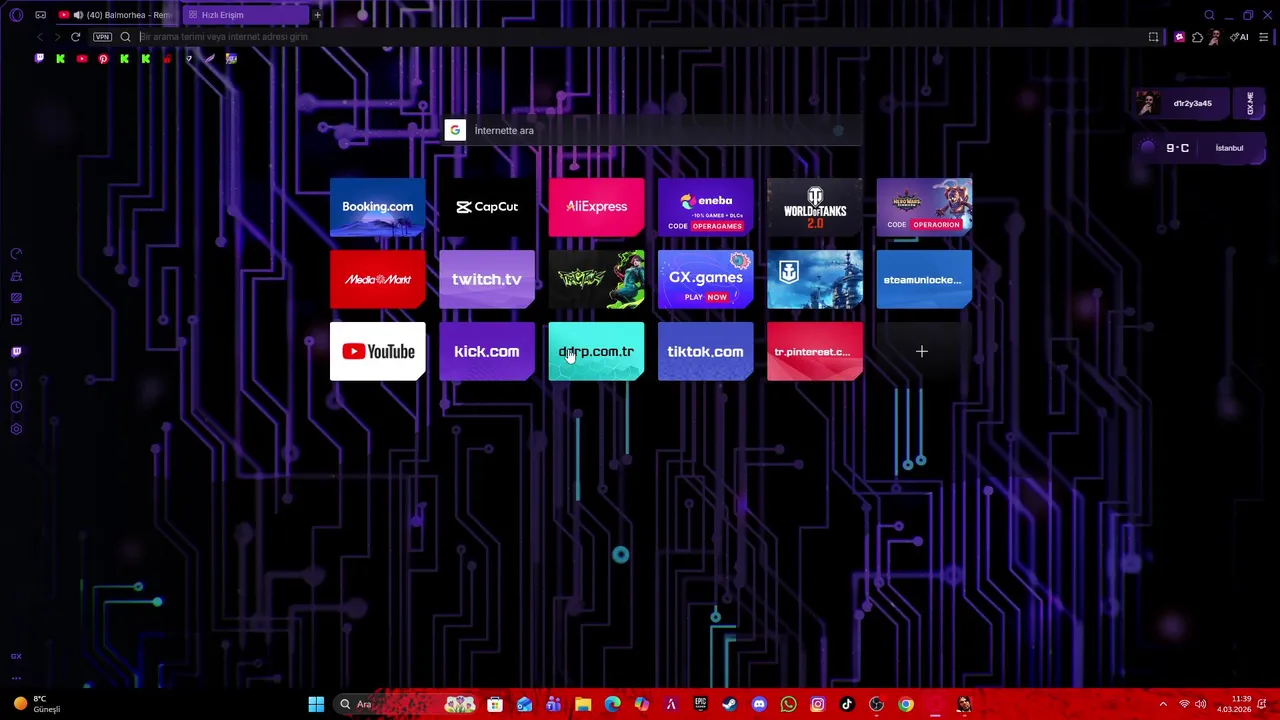Viewport: 1280px width, 720px height.
Task: Launch Microsoft Store from taskbar
Action: (x=495, y=705)
